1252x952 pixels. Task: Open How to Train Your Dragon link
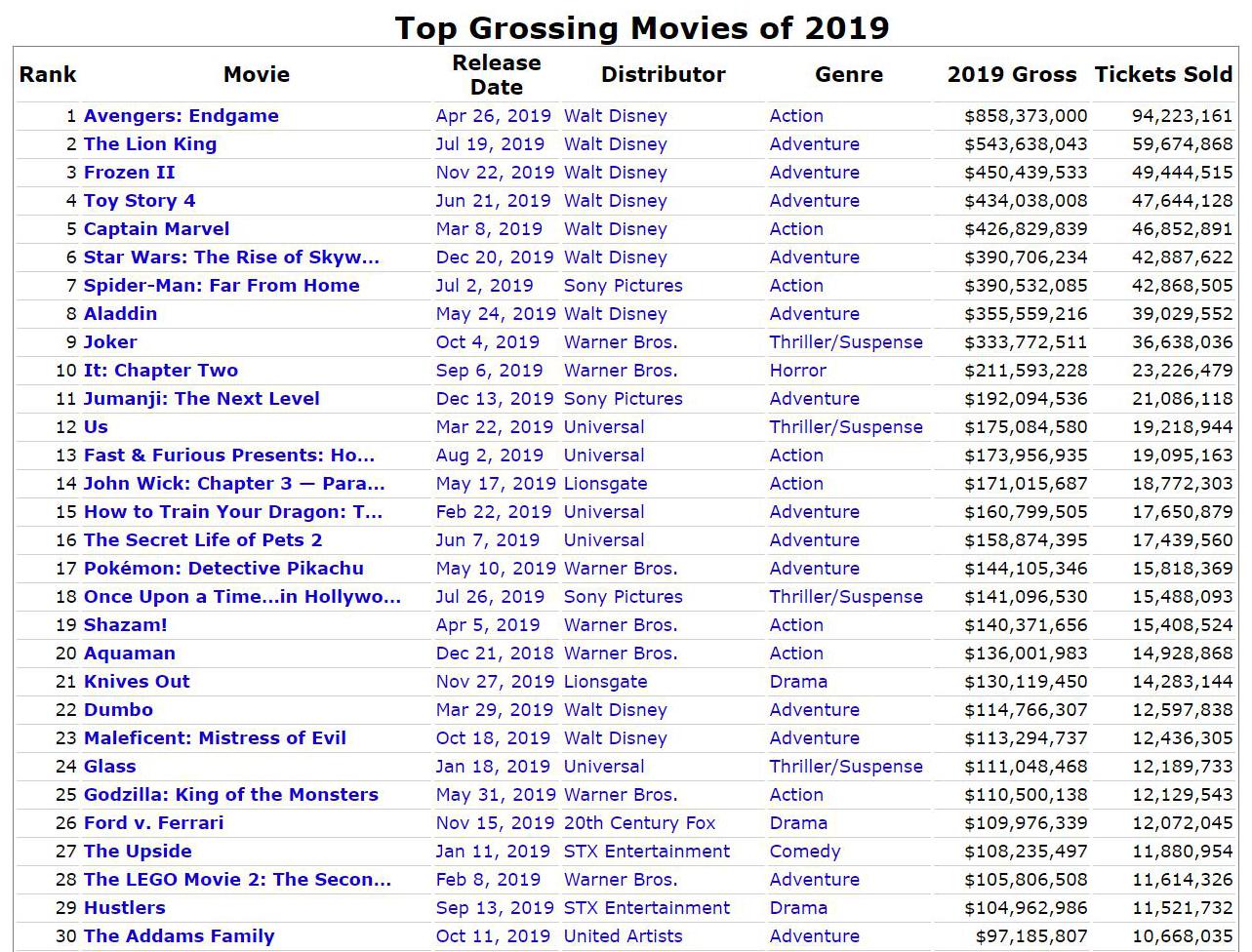click(x=233, y=511)
